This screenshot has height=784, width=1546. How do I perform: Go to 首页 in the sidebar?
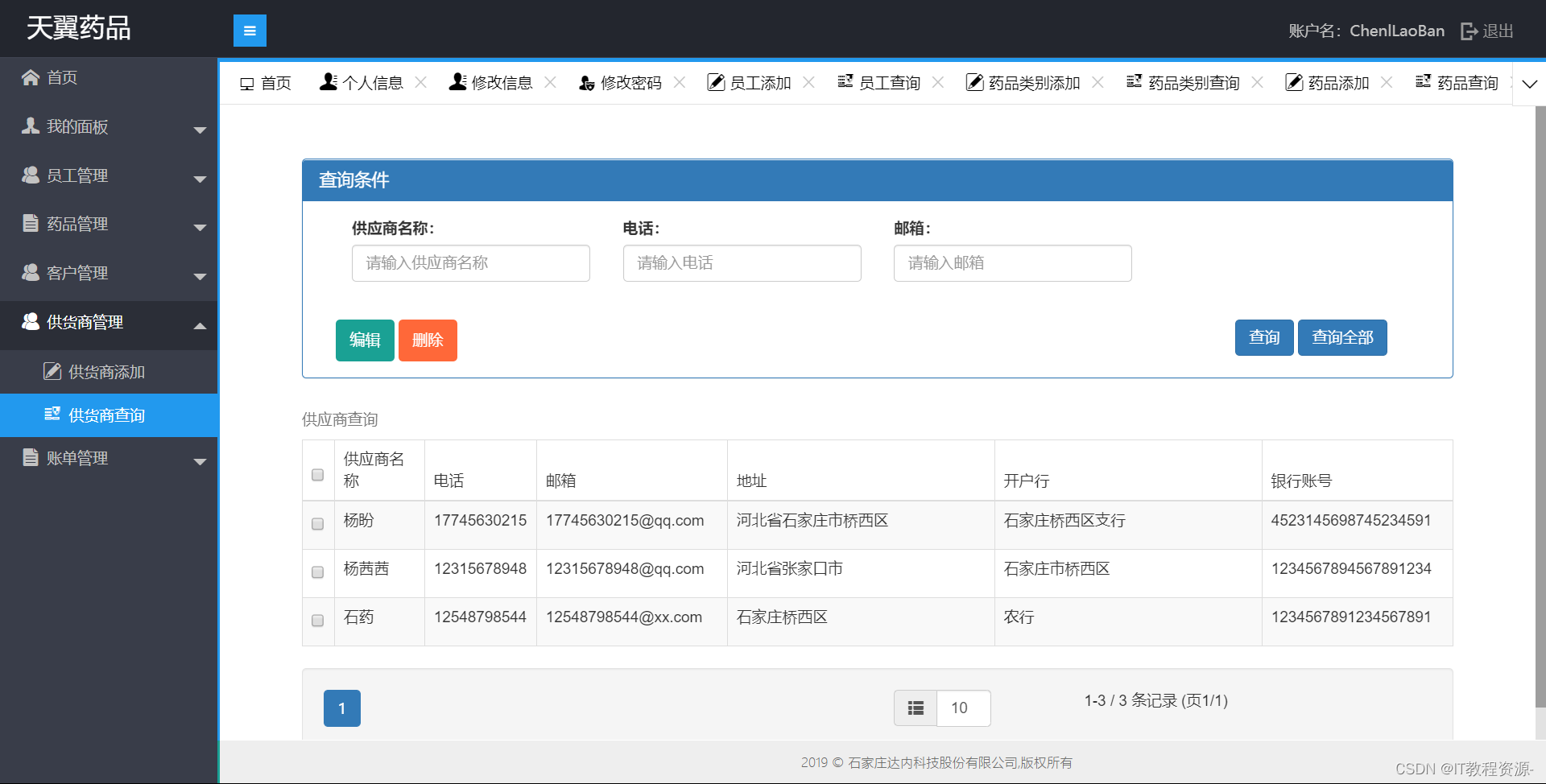(x=109, y=77)
